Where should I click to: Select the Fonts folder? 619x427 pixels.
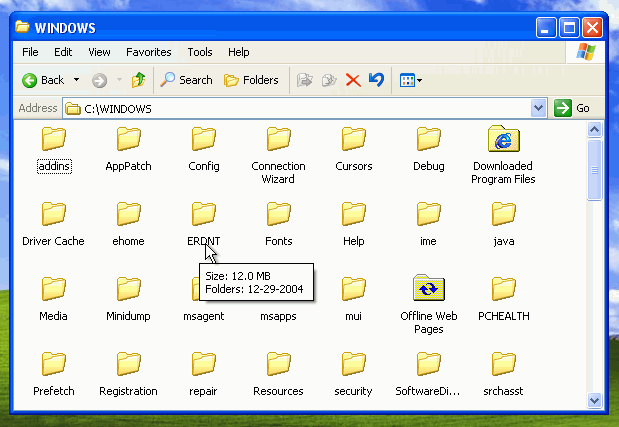279,225
